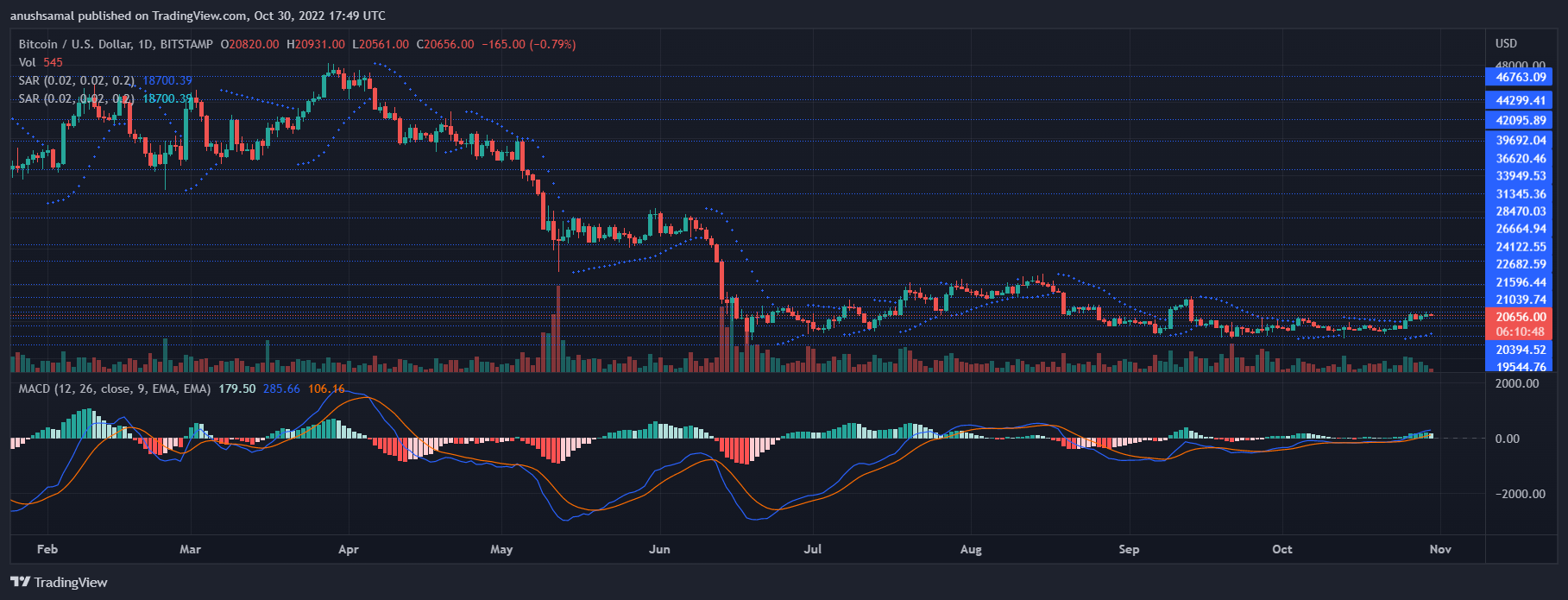Click the published on TradingView.com header text
This screenshot has height=600, width=1568.
[198, 16]
